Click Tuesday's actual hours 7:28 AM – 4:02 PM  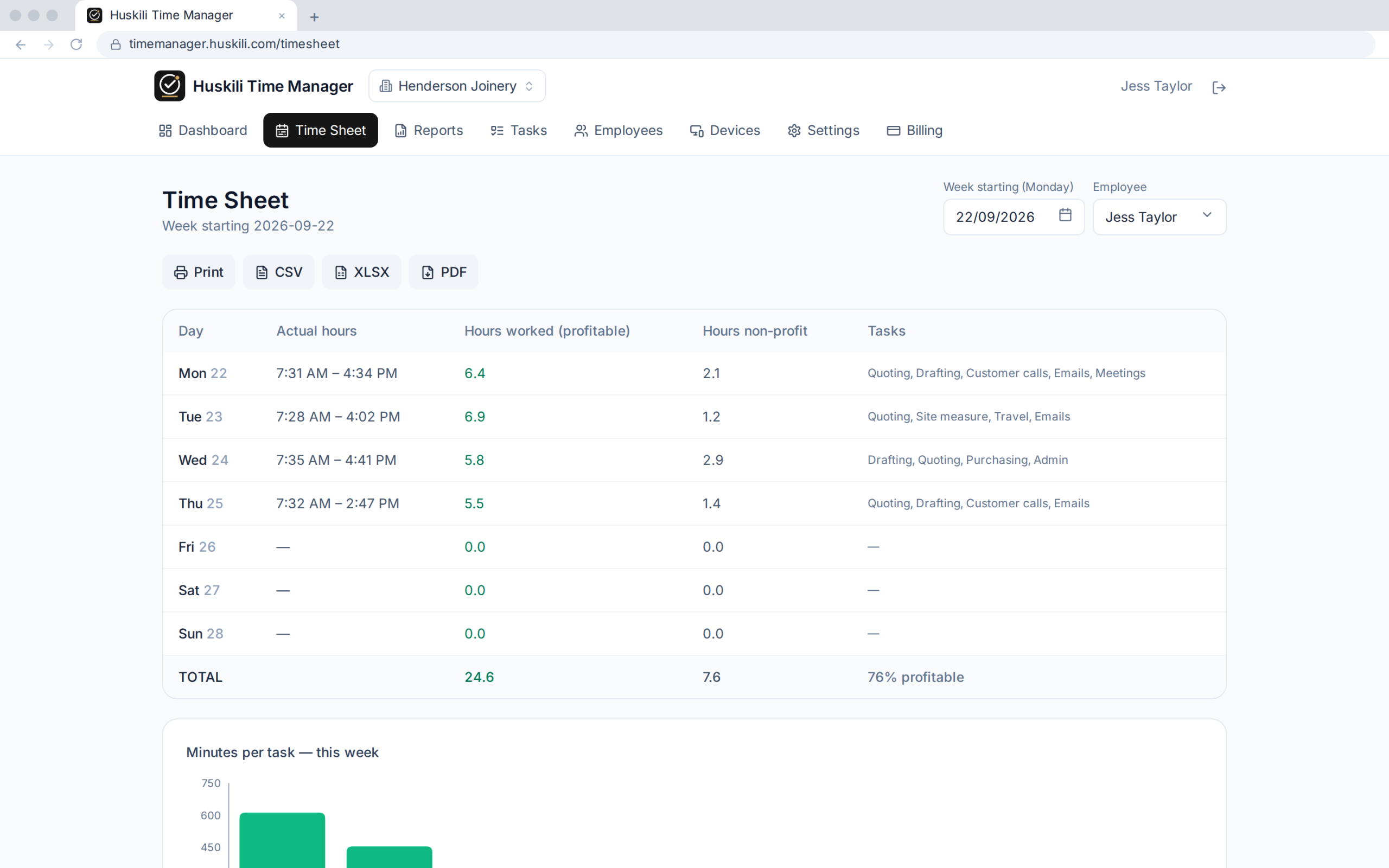point(338,417)
